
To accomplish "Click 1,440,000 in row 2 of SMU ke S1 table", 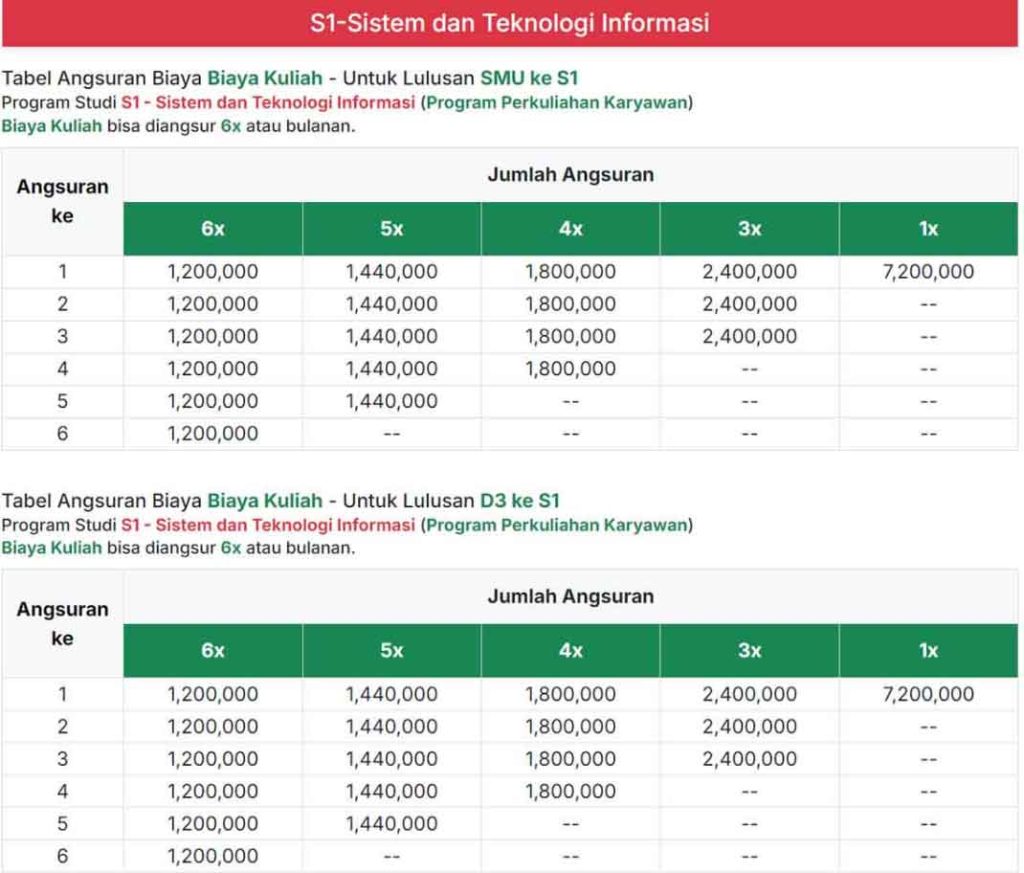I will [392, 304].
